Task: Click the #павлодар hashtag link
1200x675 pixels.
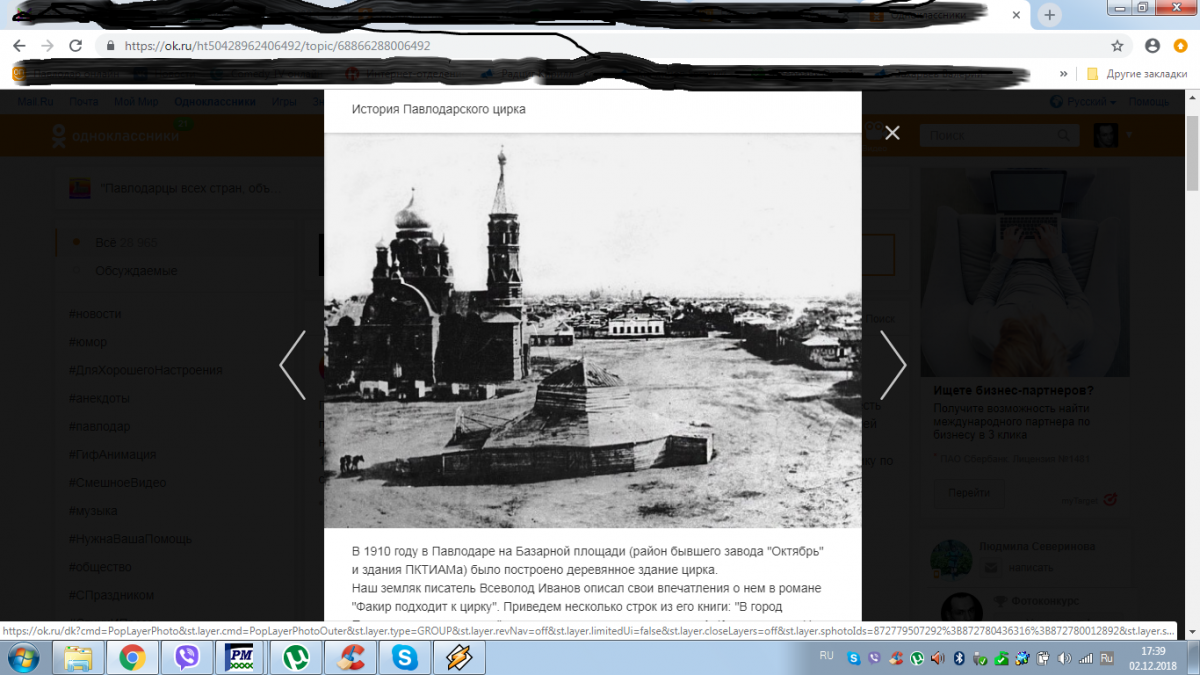Action: point(99,426)
